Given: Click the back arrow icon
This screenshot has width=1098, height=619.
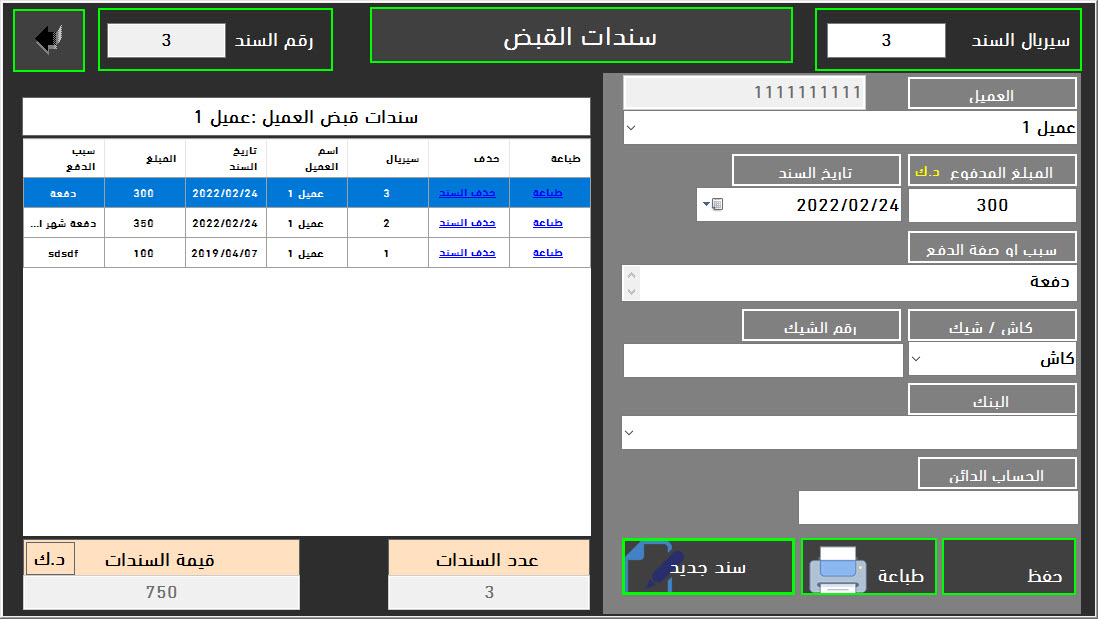Looking at the screenshot, I should coord(49,40).
